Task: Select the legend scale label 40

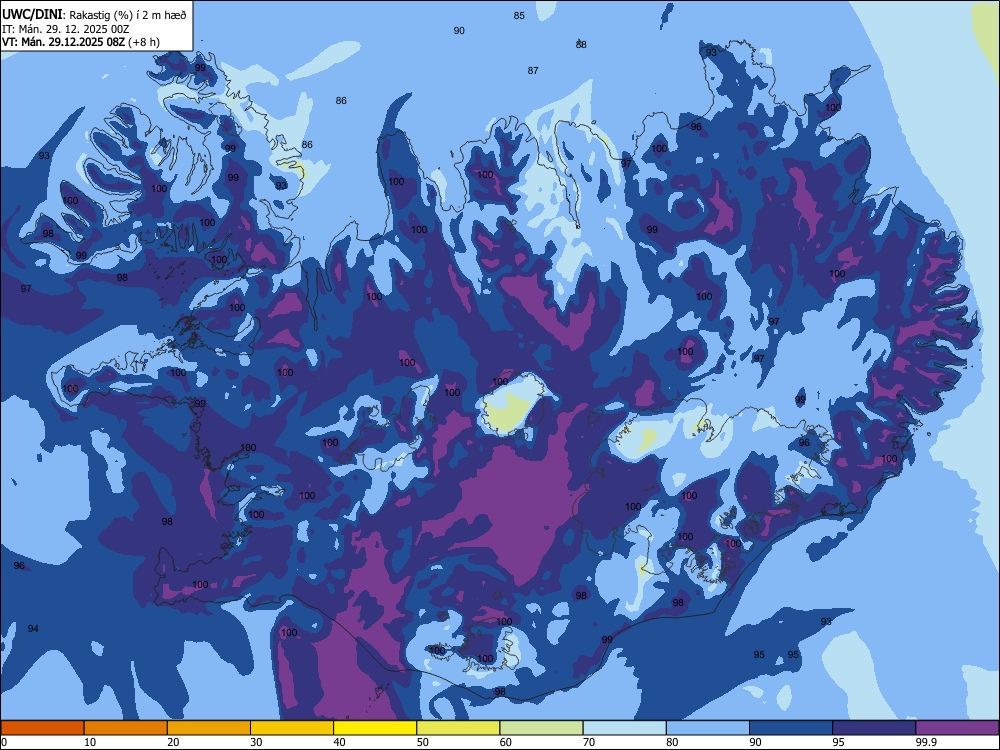Action: pos(339,742)
